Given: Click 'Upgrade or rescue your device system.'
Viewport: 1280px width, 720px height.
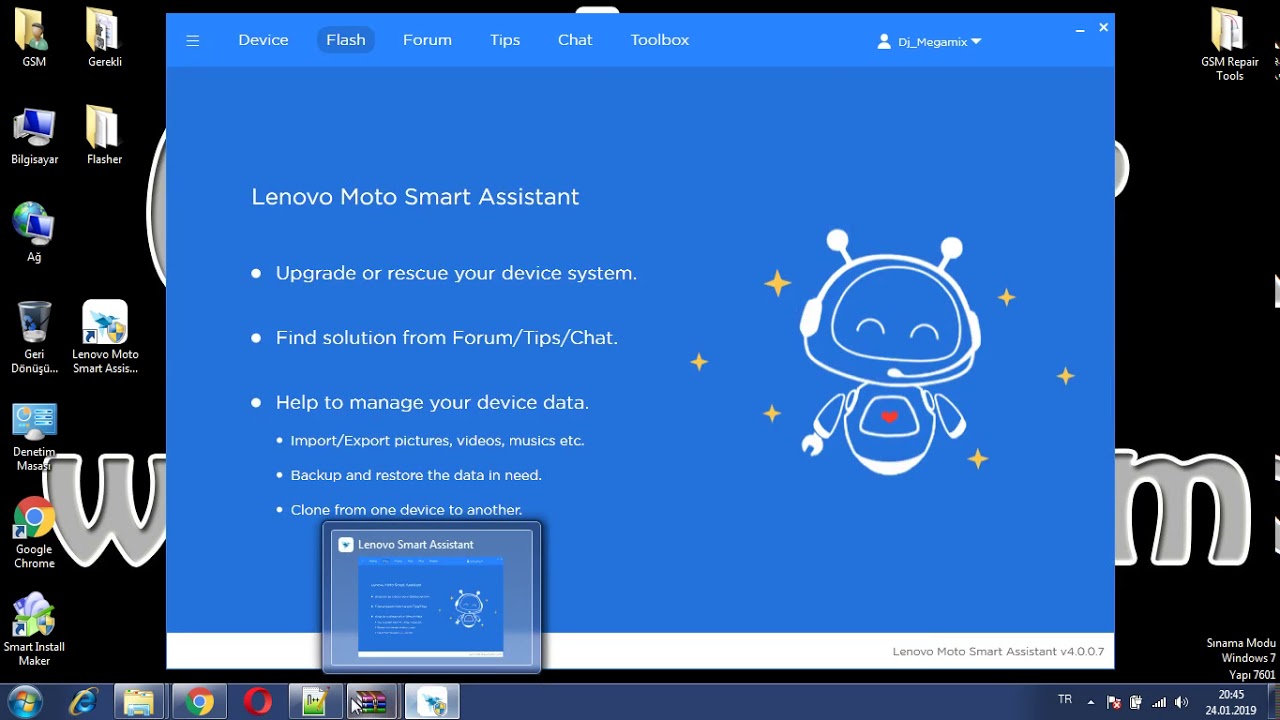Looking at the screenshot, I should pyautogui.click(x=456, y=273).
